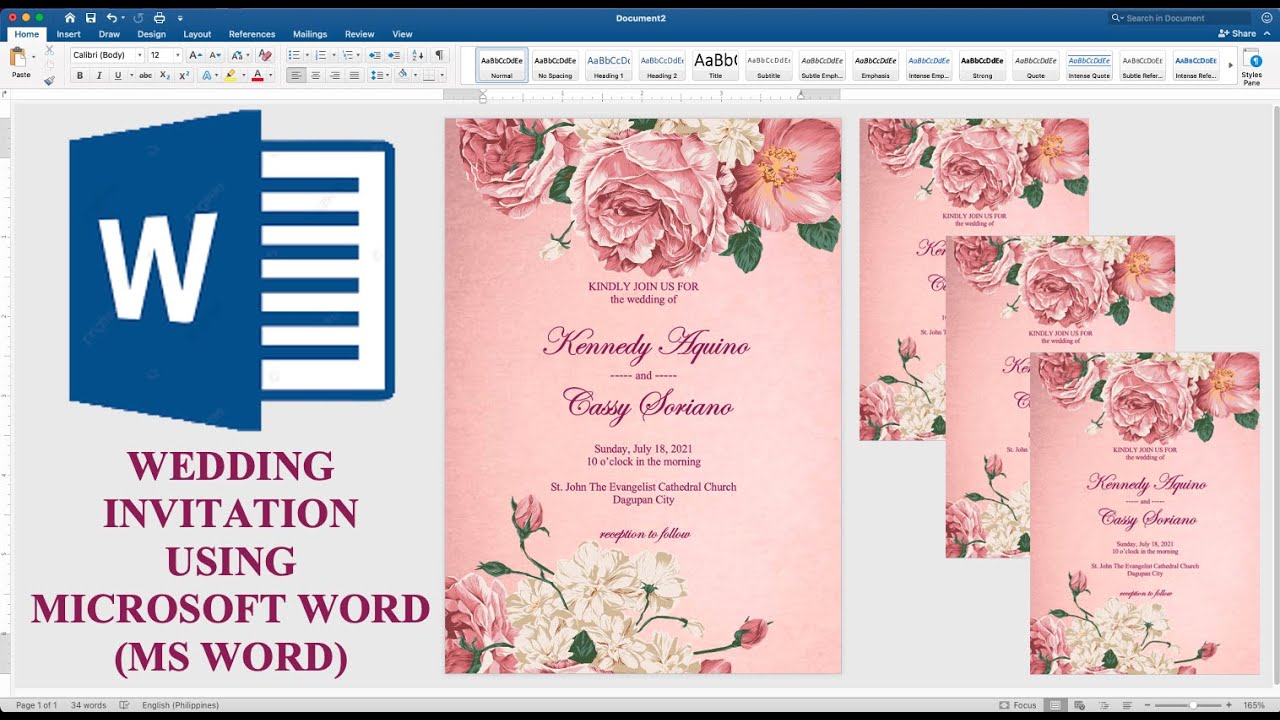Align text left
The image size is (1280, 720).
point(296,75)
